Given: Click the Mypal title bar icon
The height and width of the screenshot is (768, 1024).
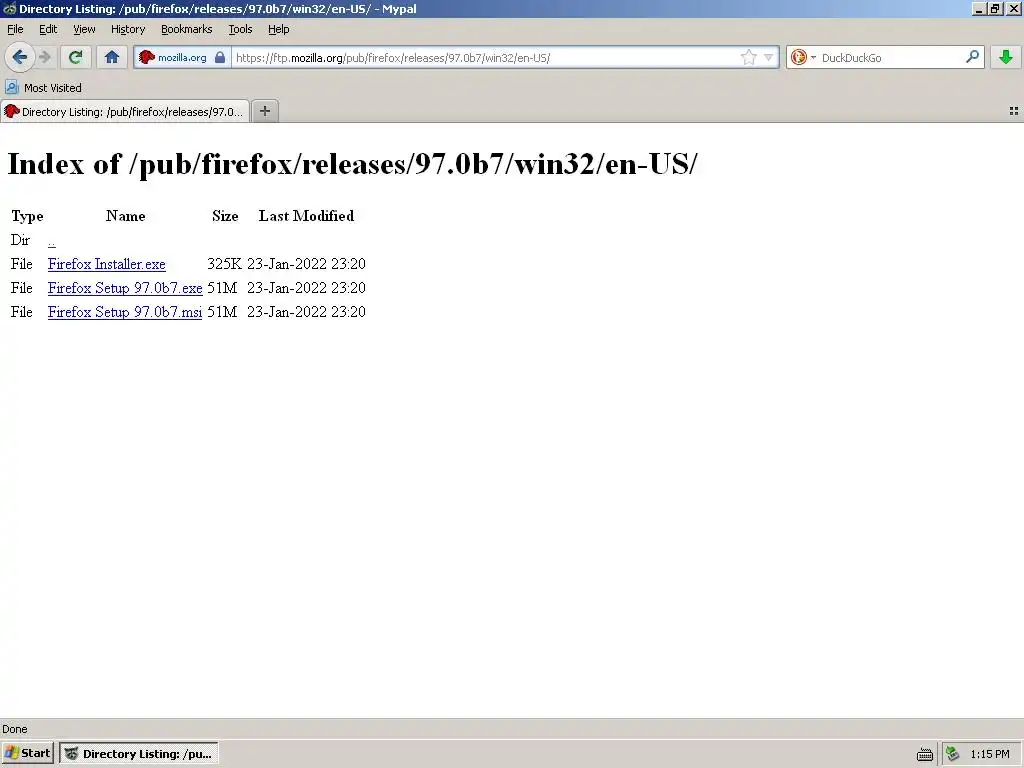Looking at the screenshot, I should 9,8.
